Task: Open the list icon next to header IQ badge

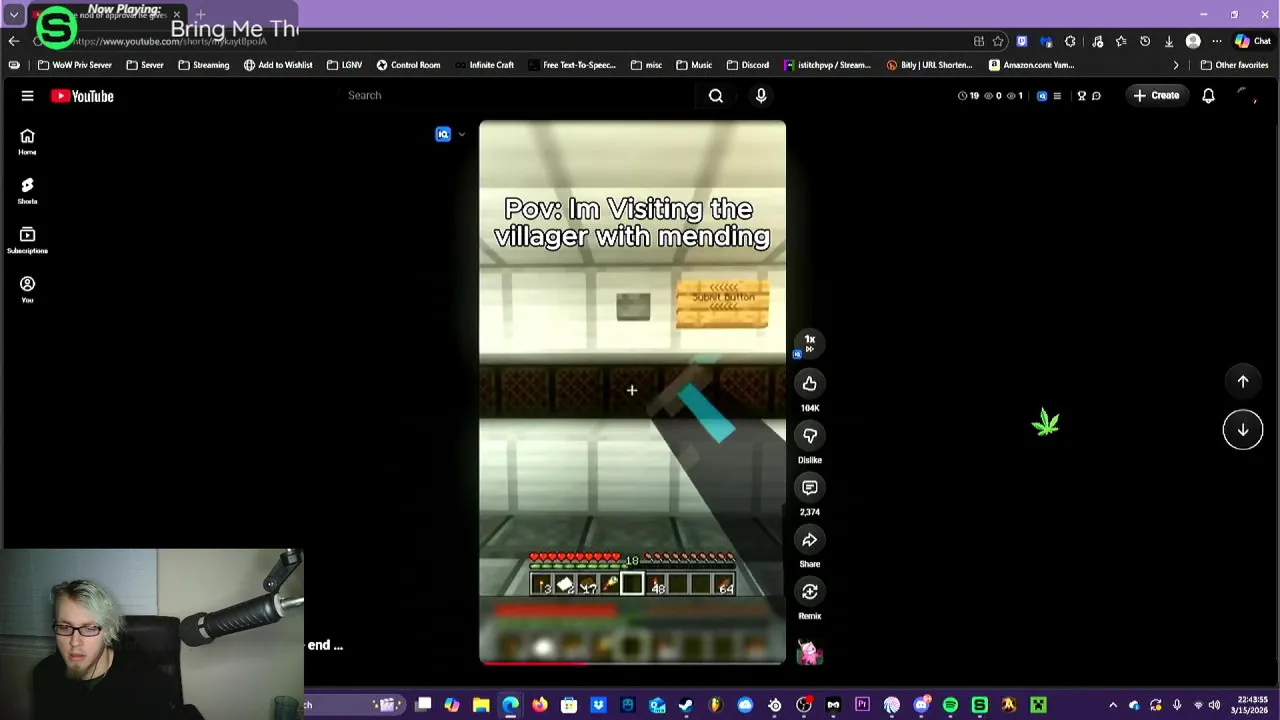Action: pos(1057,96)
